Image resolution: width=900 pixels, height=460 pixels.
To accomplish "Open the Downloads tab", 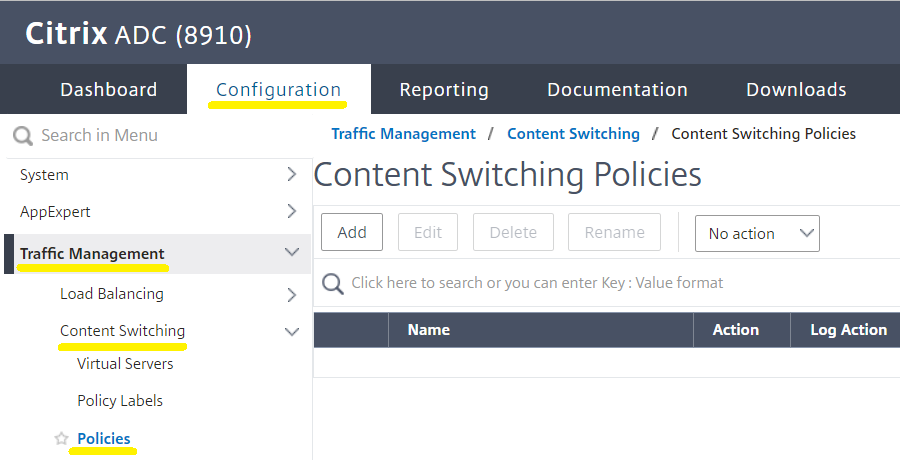I will coord(796,90).
